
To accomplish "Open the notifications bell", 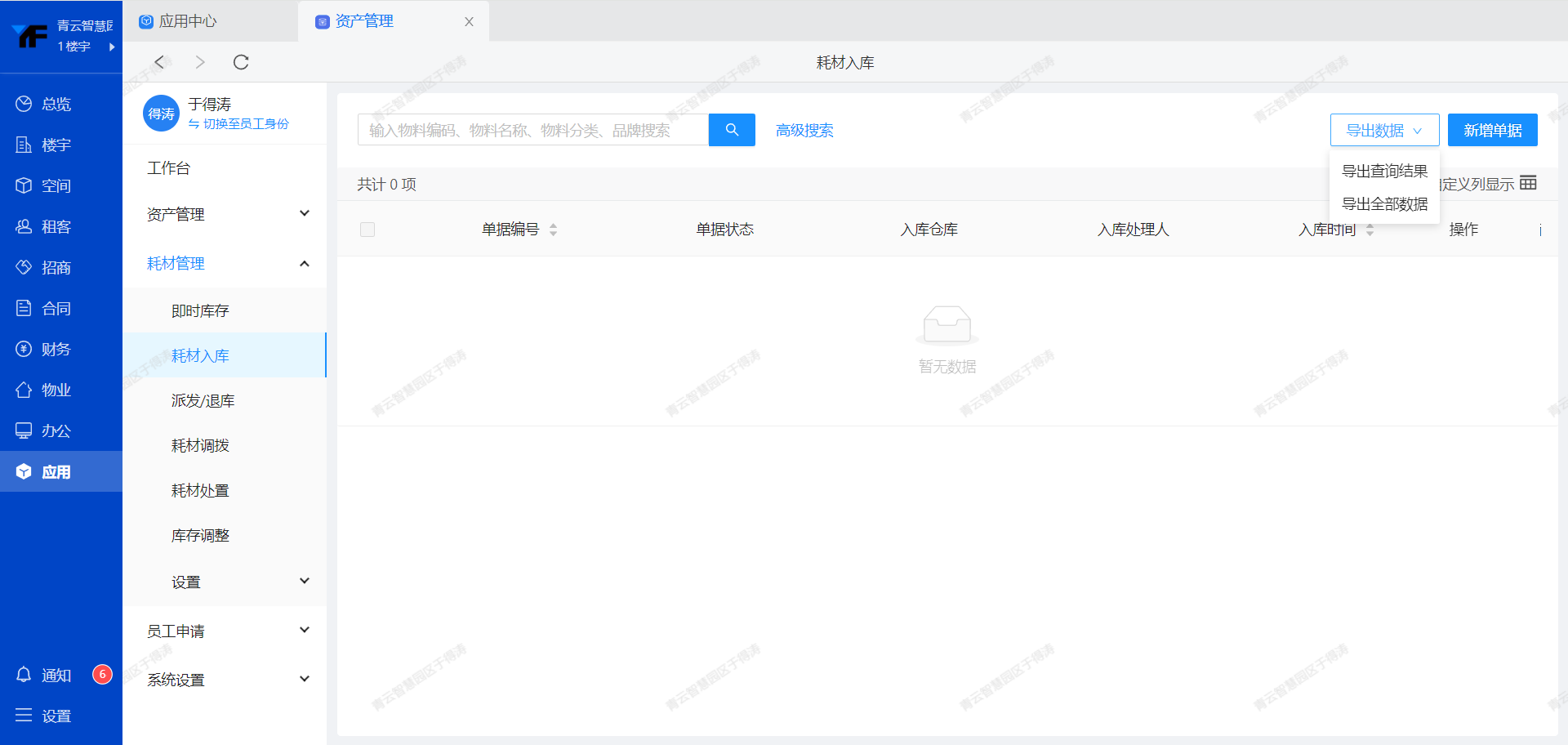I will (x=24, y=675).
